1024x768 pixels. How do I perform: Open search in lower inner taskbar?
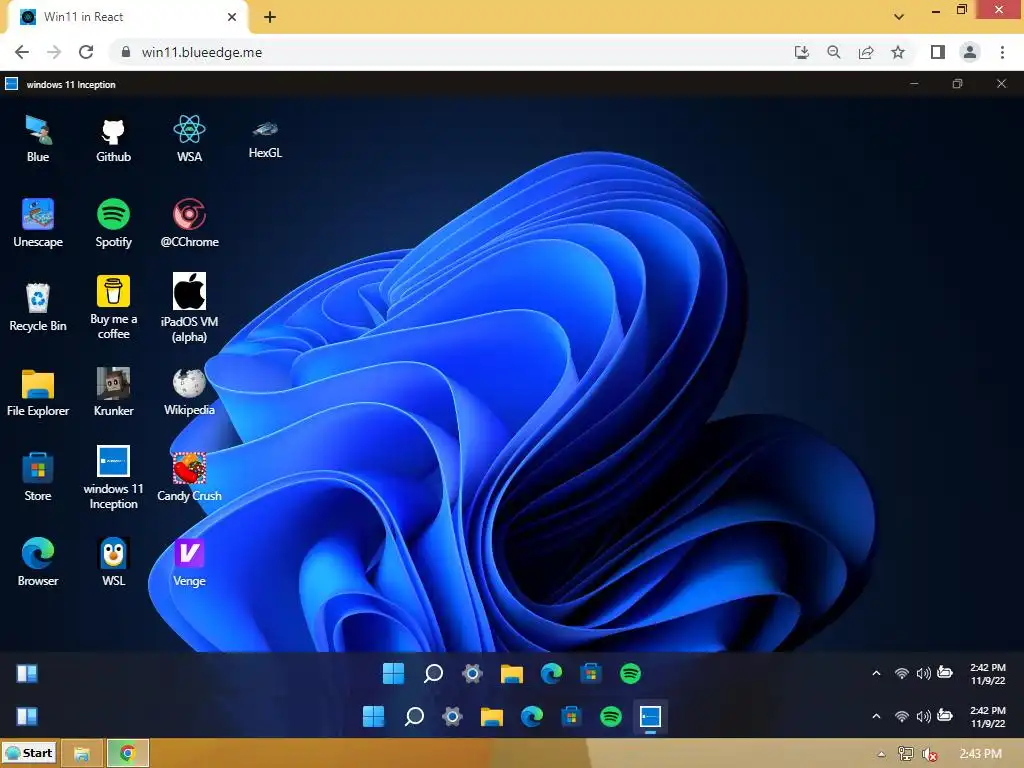413,716
